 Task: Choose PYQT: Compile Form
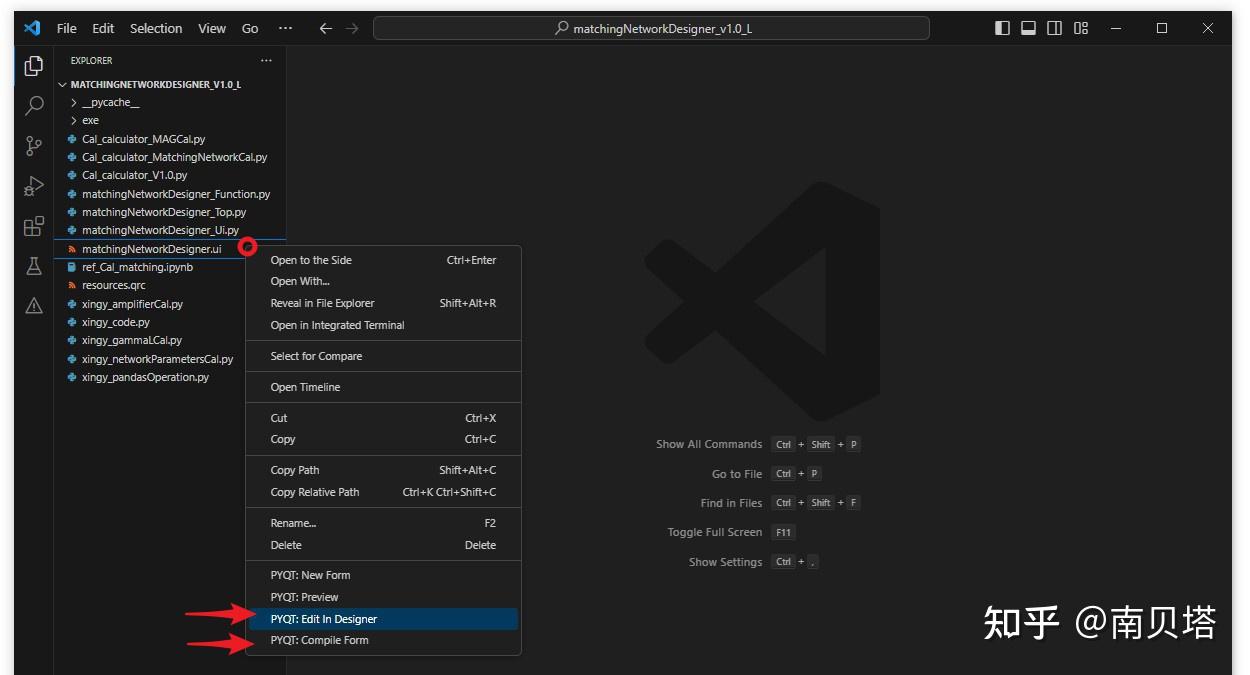point(383,640)
